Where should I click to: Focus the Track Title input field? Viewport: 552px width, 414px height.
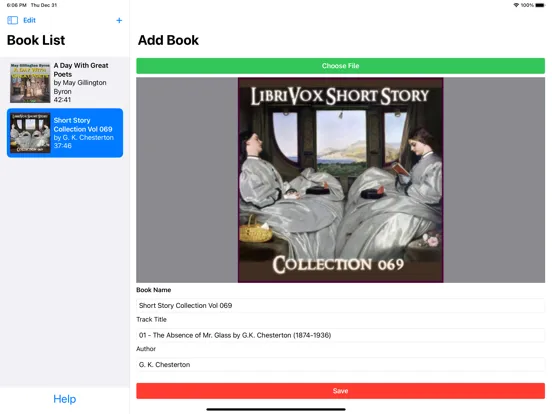tap(340, 335)
